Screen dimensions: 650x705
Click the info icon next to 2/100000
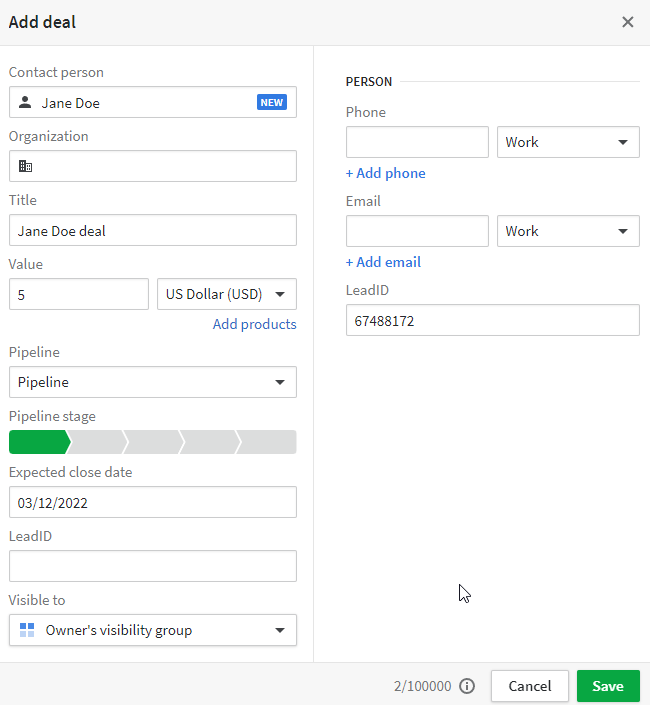467,686
